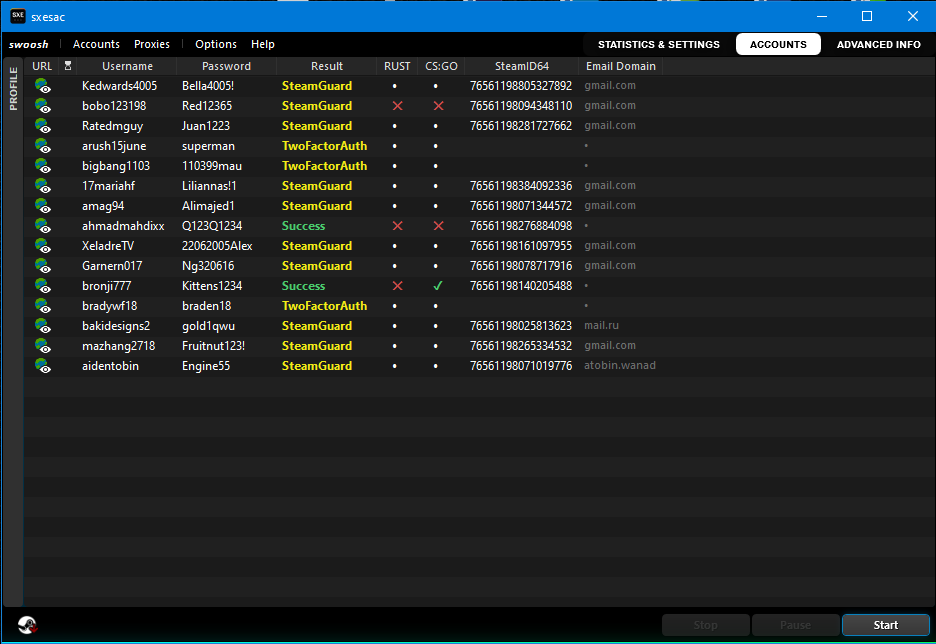The height and width of the screenshot is (644, 936).
Task: Click red X under CS:GO for bobo123198
Action: [x=438, y=106]
